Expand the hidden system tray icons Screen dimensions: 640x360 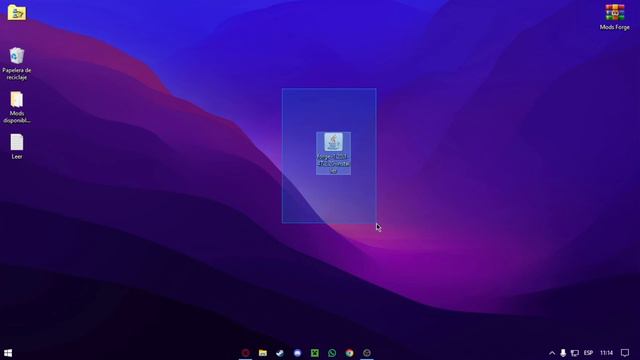(x=552, y=353)
